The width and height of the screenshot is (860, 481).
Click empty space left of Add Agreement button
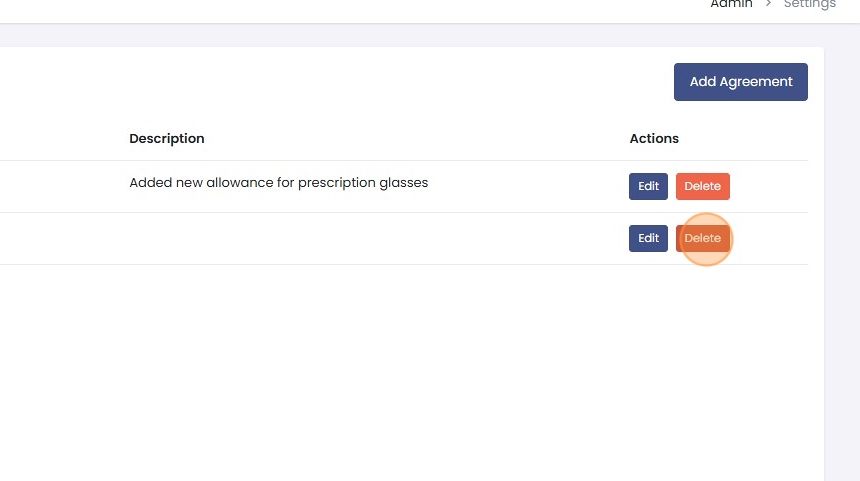(400, 82)
